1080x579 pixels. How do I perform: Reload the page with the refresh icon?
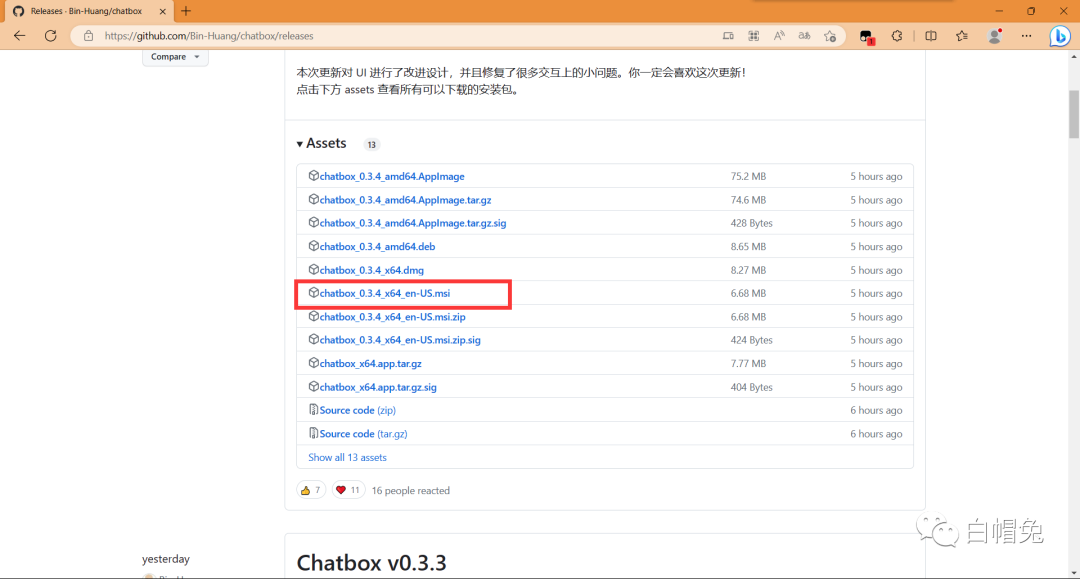pos(51,36)
